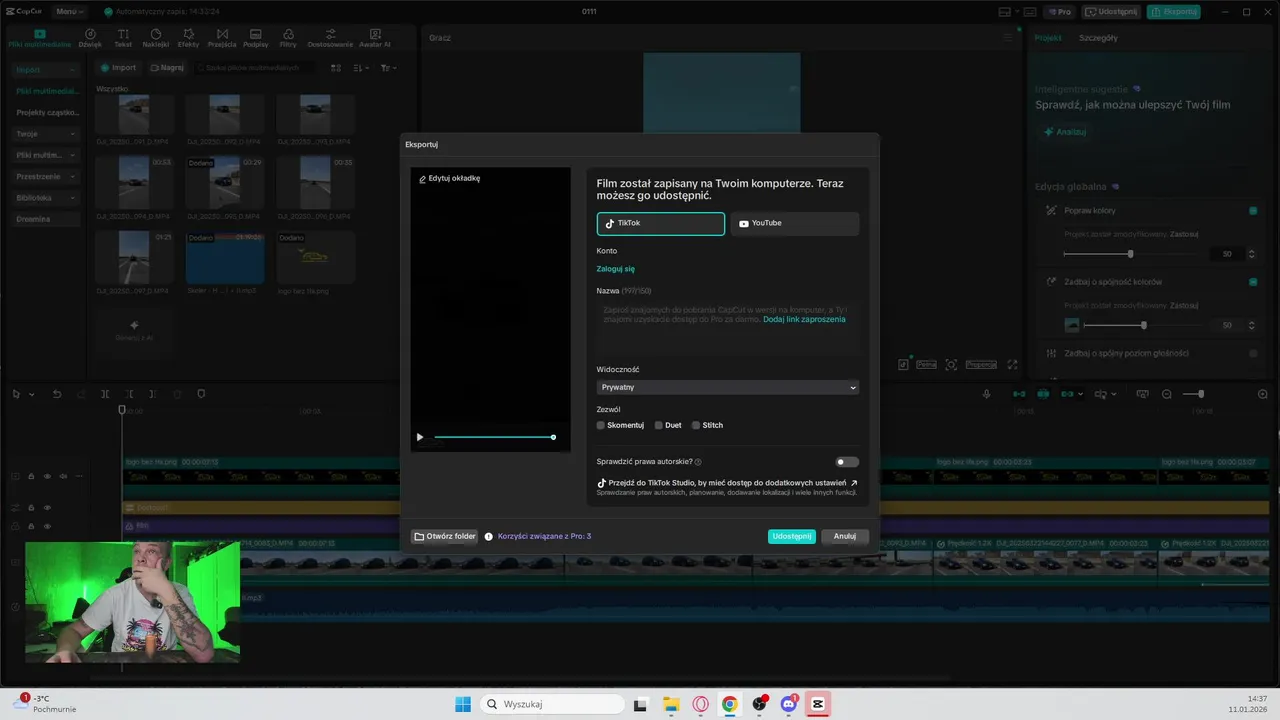Click the microphone voiceover icon on timeline
Image resolution: width=1280 pixels, height=720 pixels.
pos(987,394)
